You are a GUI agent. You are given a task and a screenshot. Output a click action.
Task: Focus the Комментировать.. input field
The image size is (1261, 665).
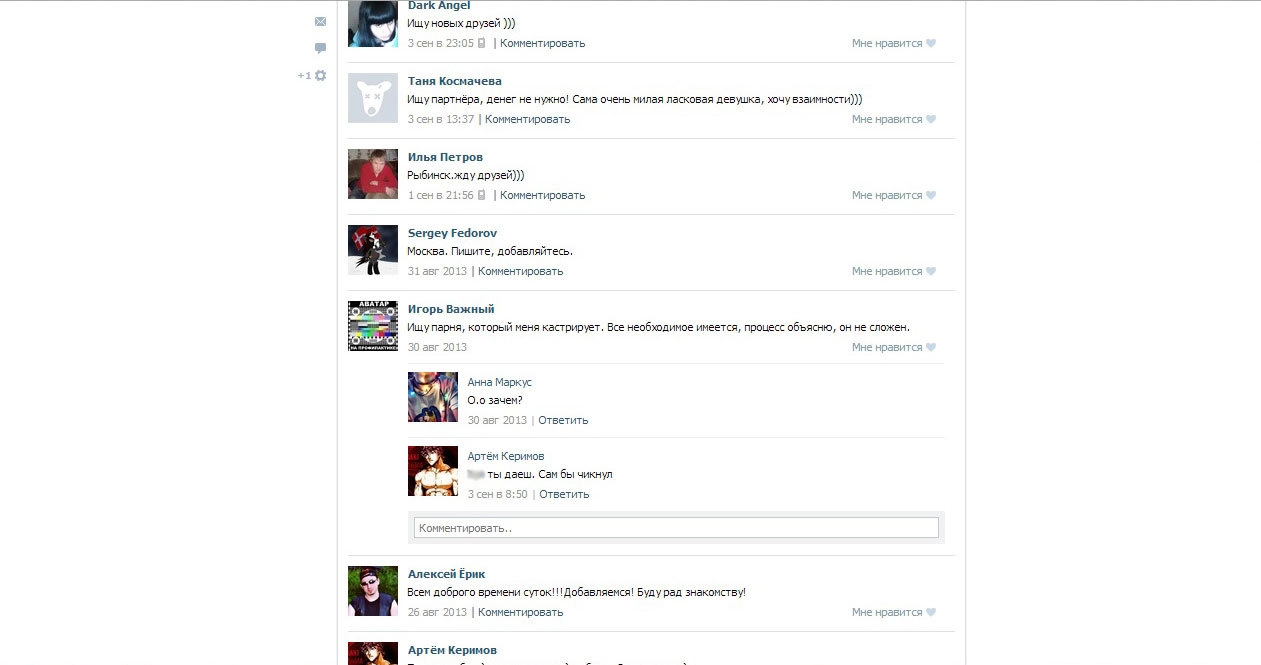[676, 527]
